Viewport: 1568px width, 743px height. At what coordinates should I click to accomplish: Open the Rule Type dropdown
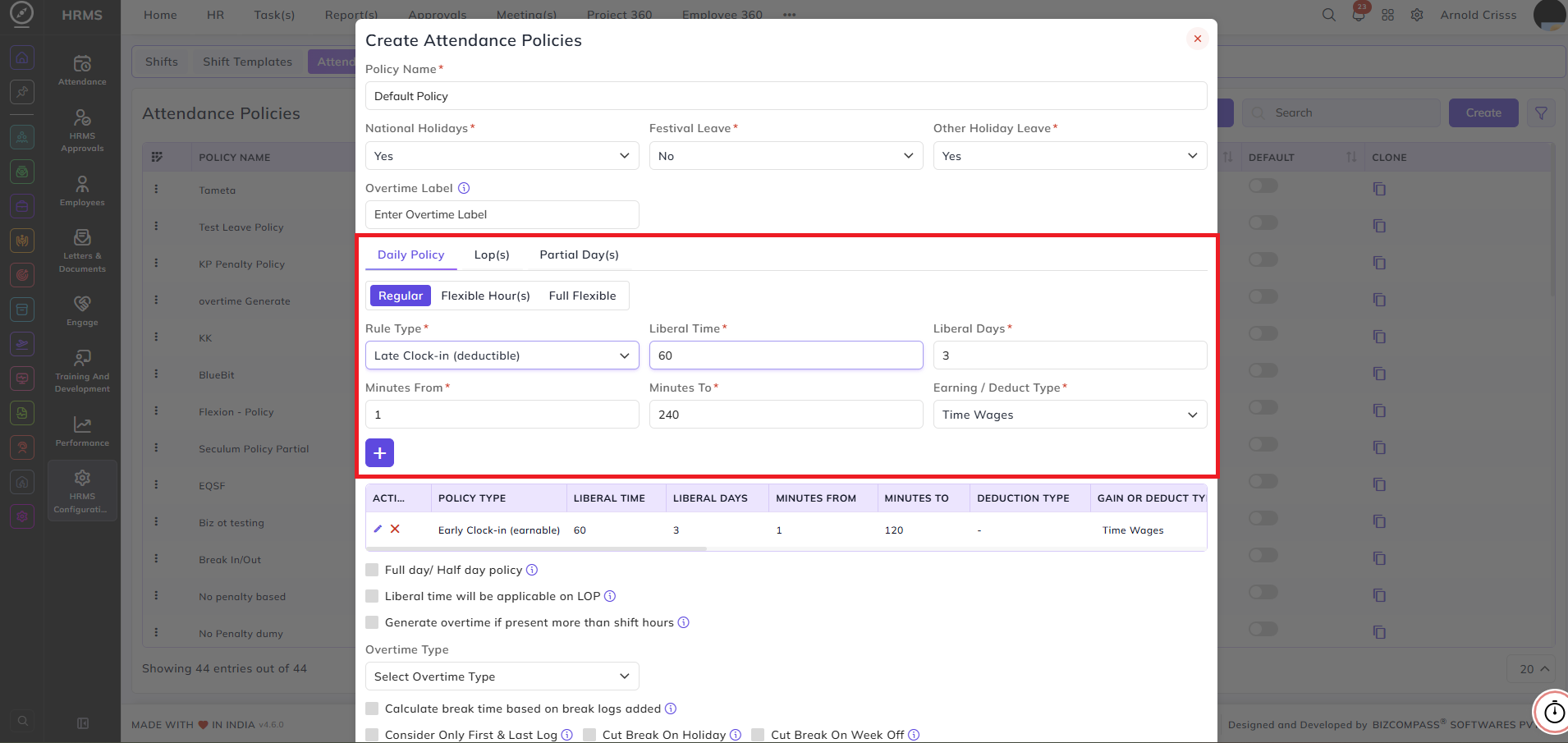pos(502,355)
